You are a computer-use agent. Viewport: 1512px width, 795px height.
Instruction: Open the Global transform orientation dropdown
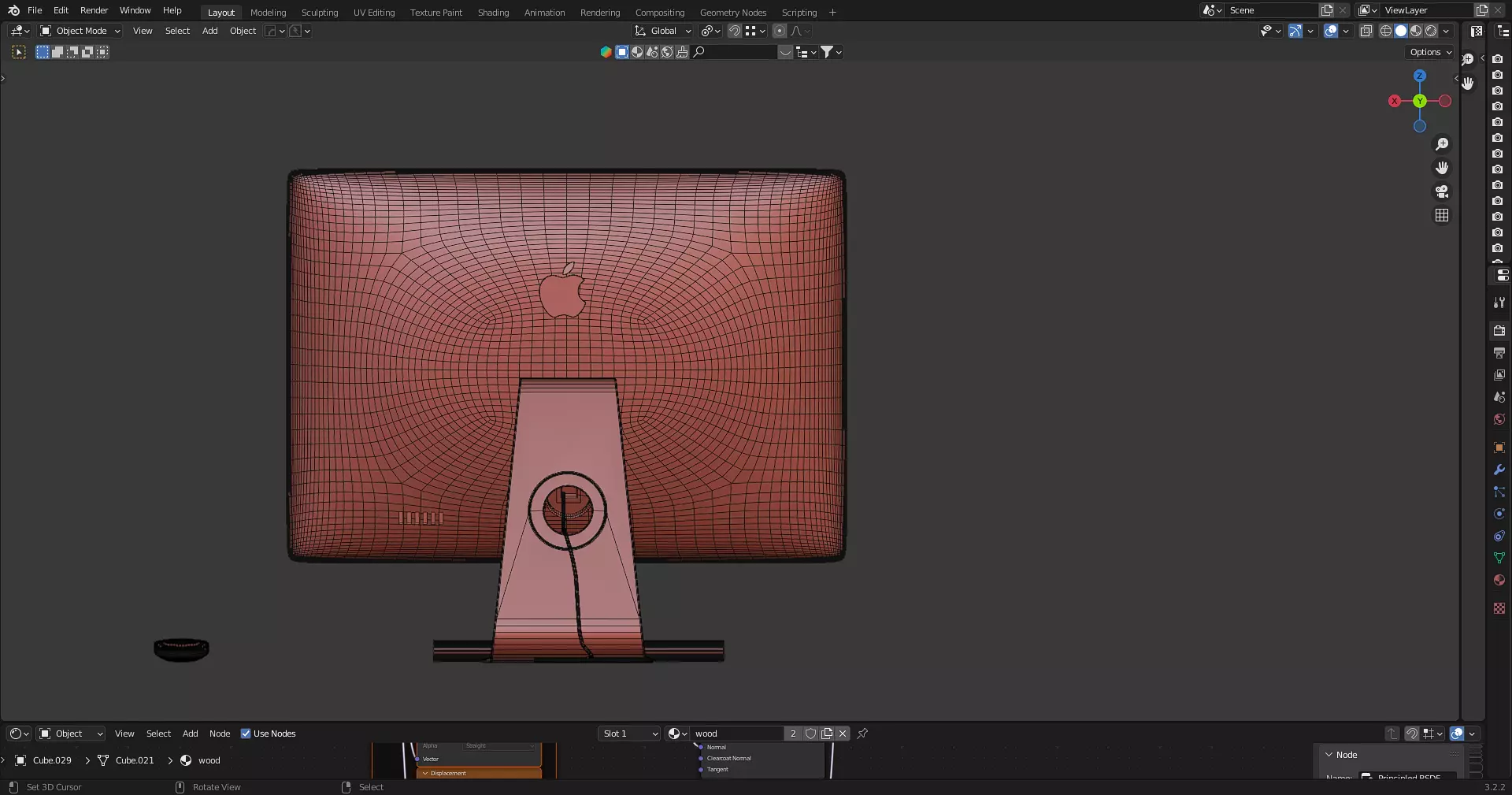[663, 31]
